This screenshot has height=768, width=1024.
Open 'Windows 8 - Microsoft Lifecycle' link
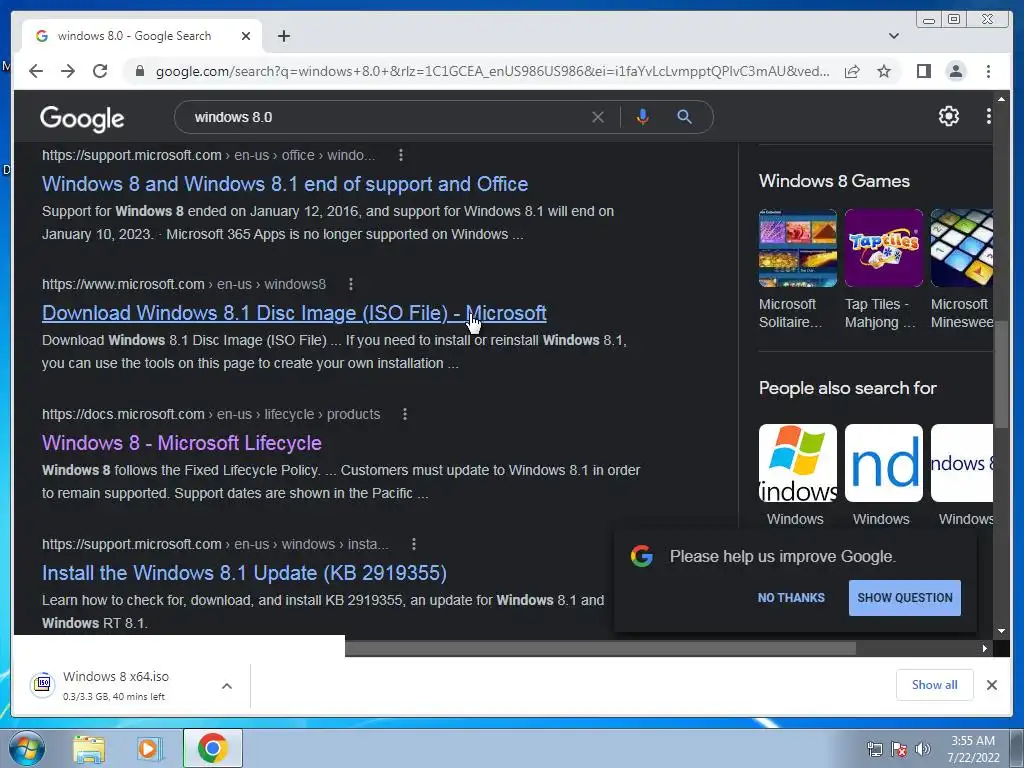(x=182, y=443)
